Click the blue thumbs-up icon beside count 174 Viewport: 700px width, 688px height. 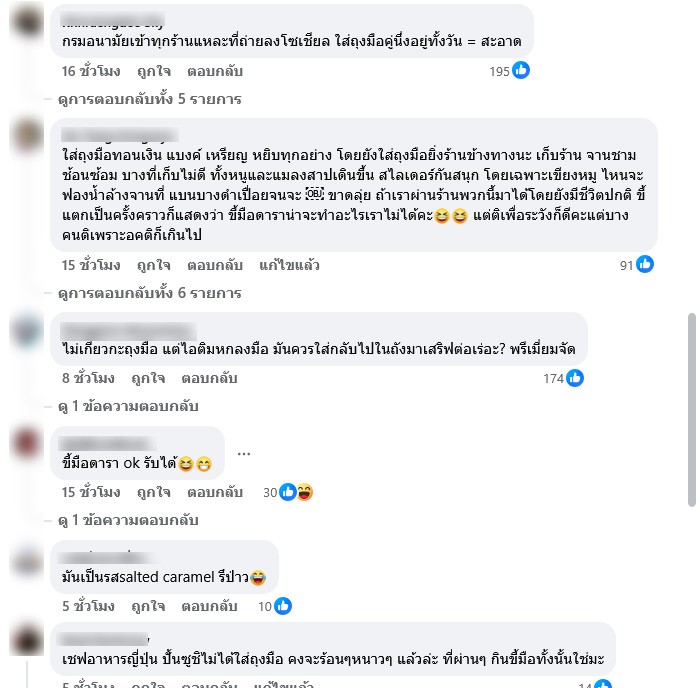pos(575,378)
